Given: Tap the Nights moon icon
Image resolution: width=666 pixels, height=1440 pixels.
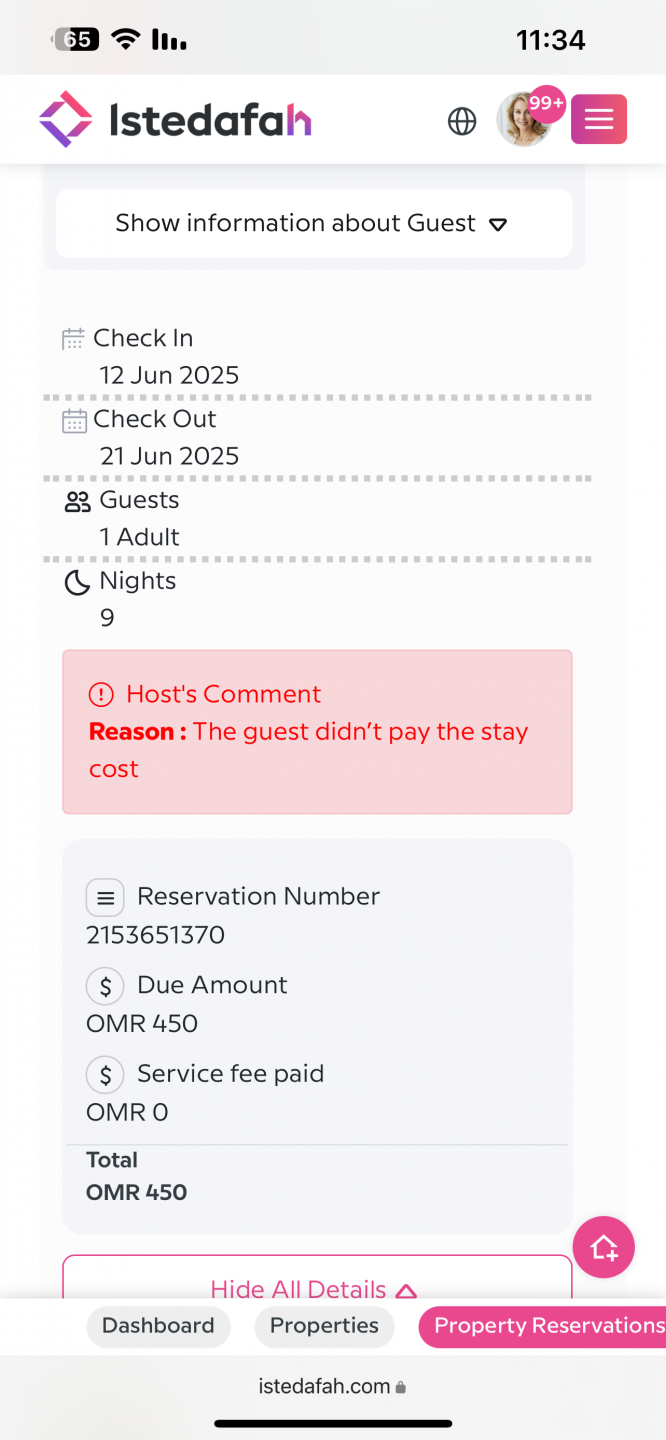Looking at the screenshot, I should point(77,582).
